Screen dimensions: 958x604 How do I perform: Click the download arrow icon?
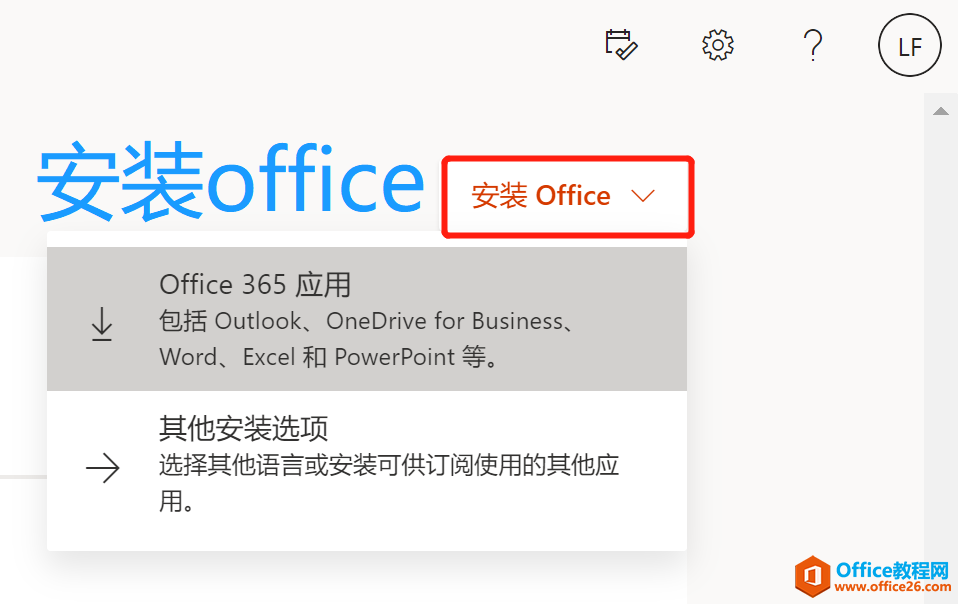[102, 325]
